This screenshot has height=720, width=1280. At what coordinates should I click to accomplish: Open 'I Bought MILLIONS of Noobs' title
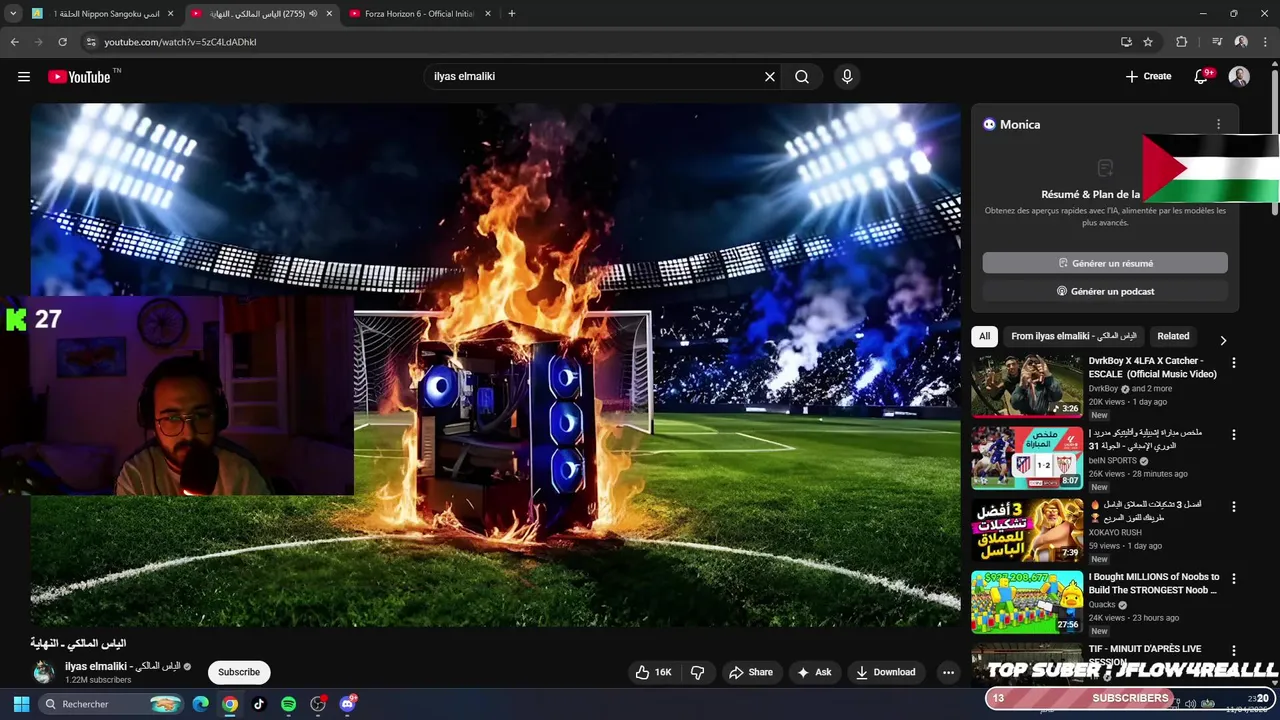(x=1154, y=583)
